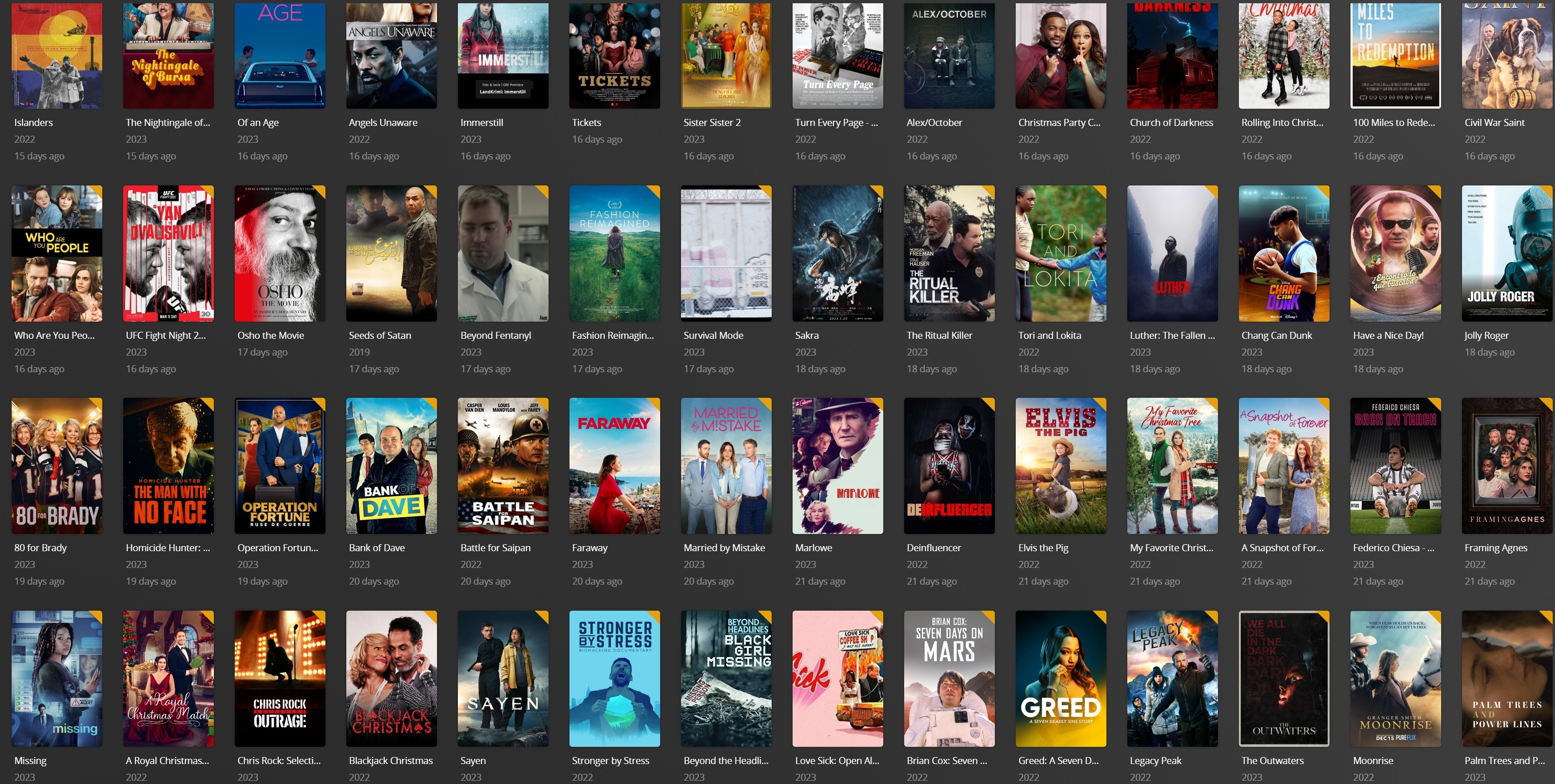Open Turn Every Page poster
This screenshot has width=1555, height=784.
(x=838, y=55)
